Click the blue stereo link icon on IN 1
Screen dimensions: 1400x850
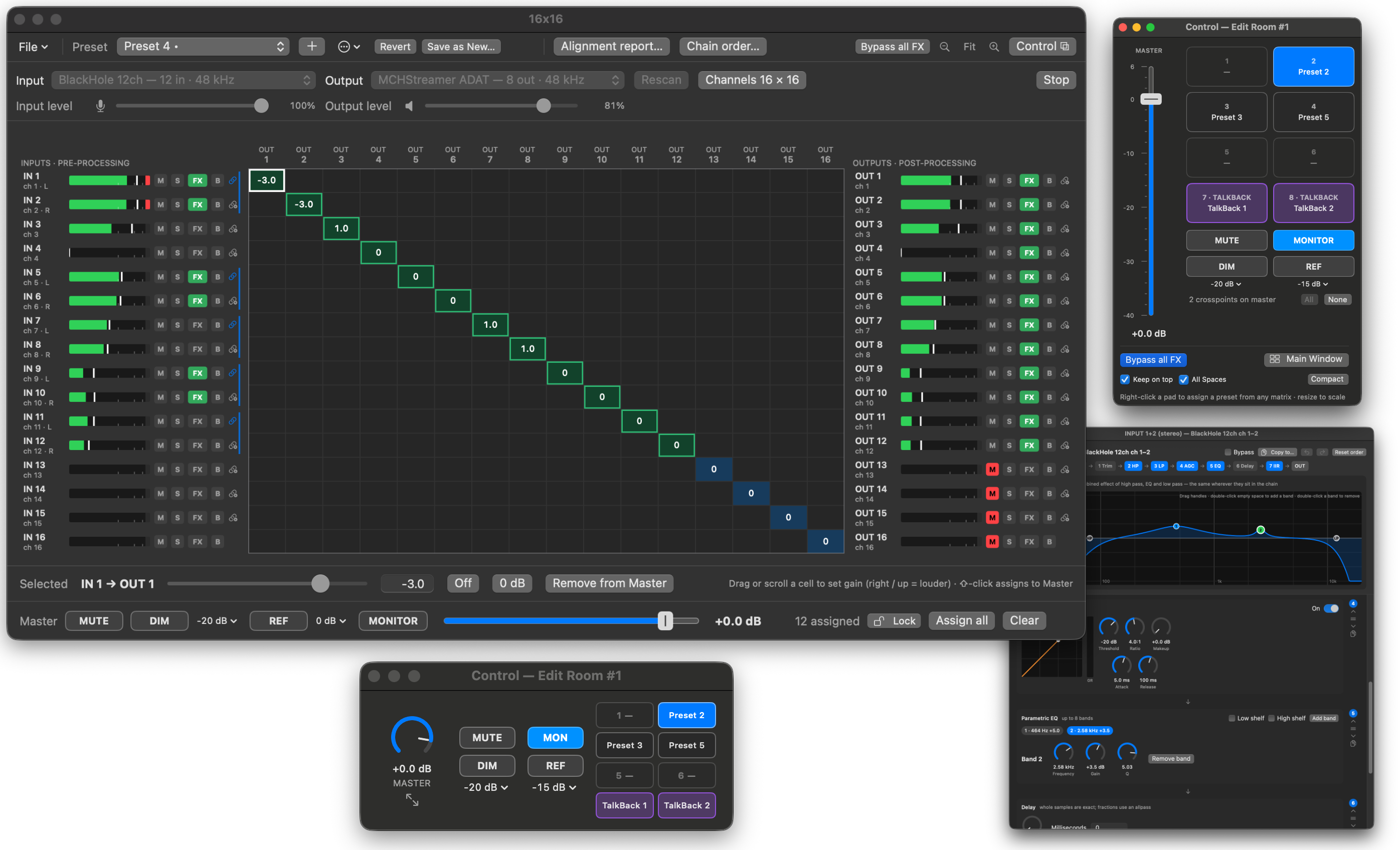[232, 180]
